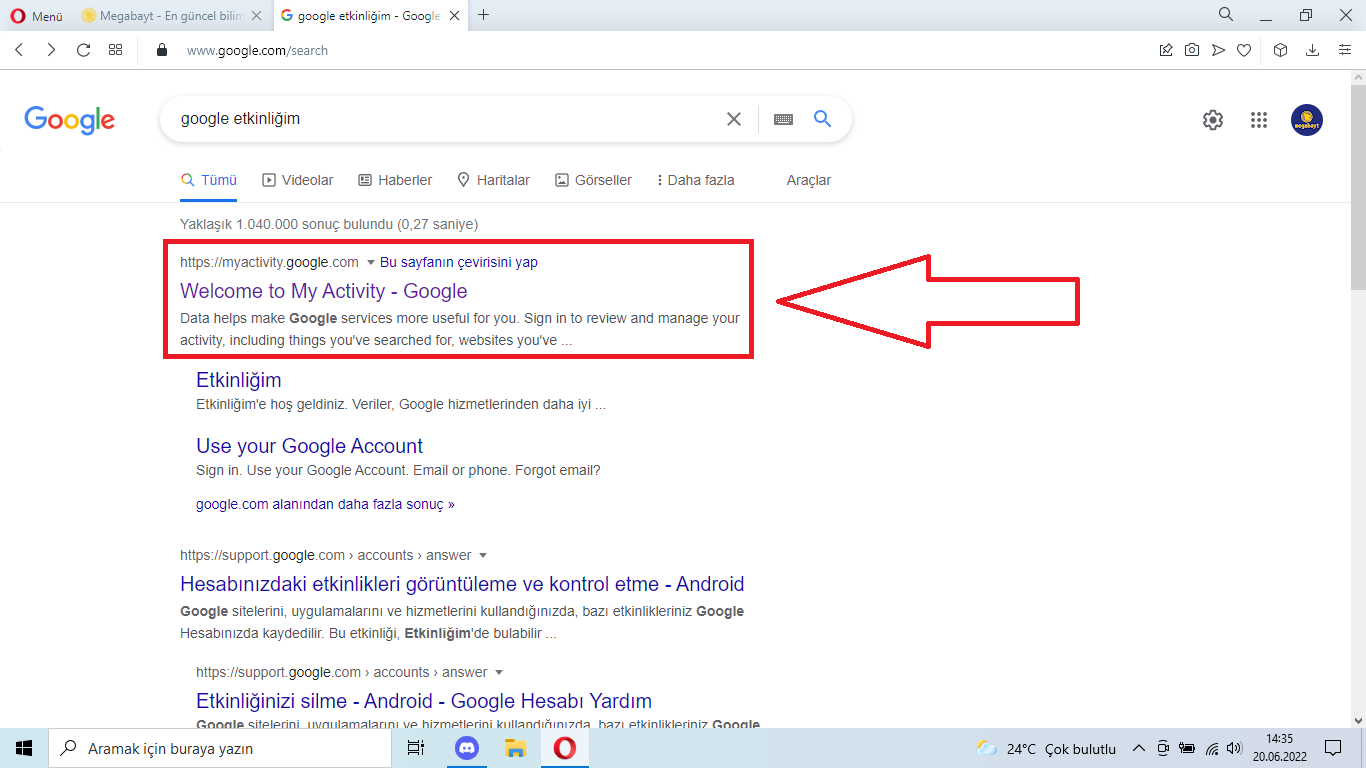
Task: Open the on-screen keyboard in the search bar
Action: tap(781, 118)
